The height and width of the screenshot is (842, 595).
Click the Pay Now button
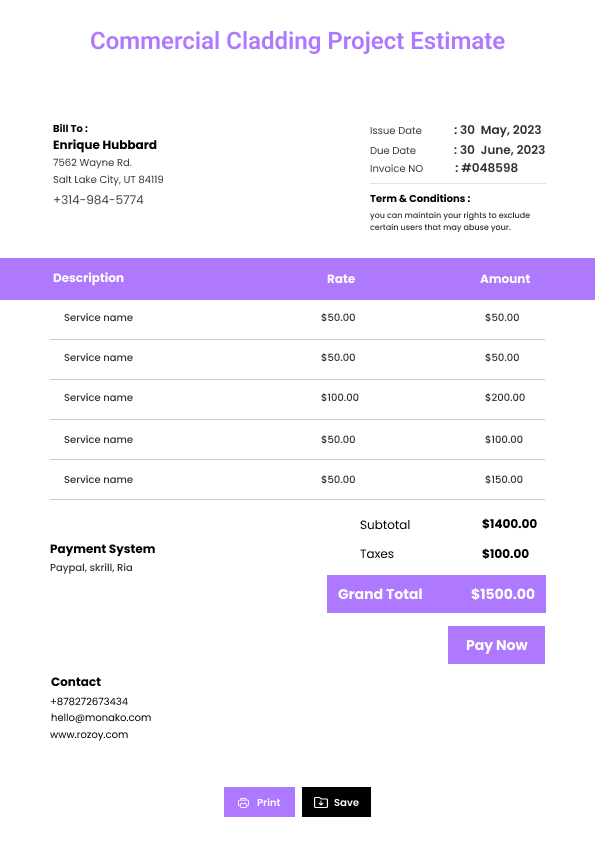pyautogui.click(x=496, y=645)
